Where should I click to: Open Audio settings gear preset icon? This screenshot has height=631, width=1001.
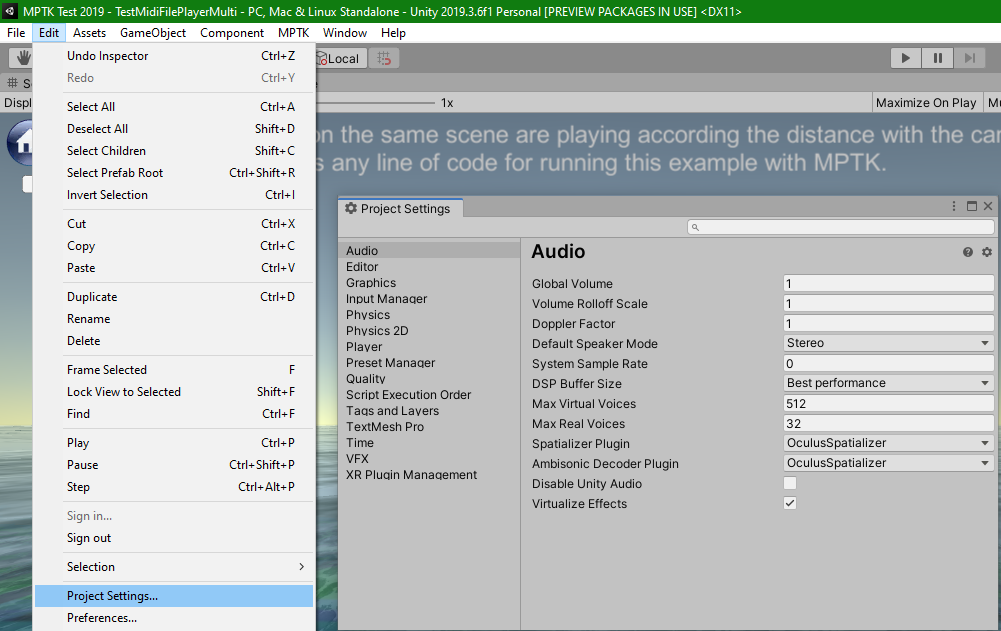click(987, 252)
